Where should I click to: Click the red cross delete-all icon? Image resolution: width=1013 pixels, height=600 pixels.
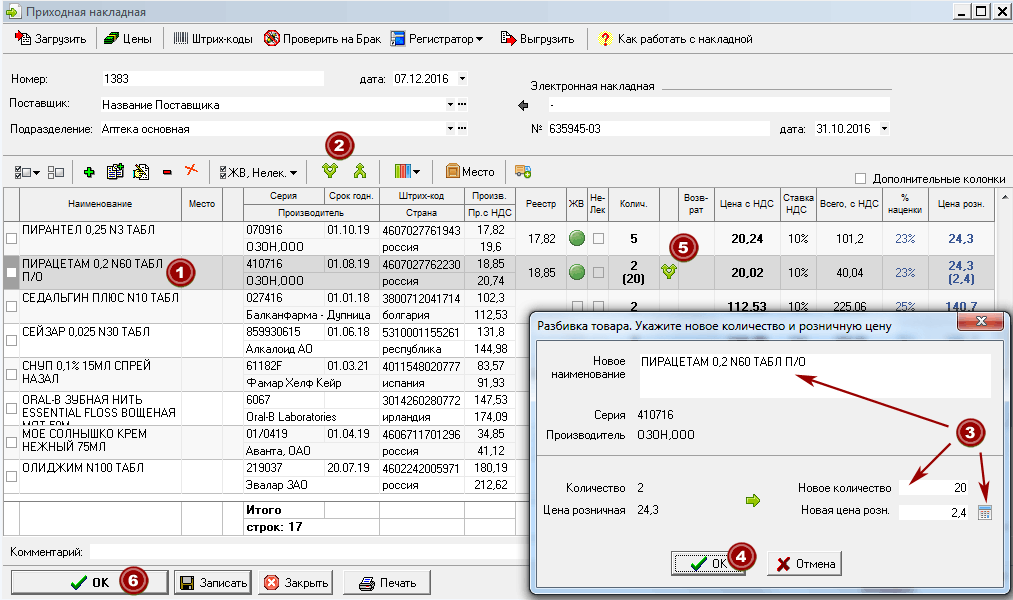tap(191, 171)
